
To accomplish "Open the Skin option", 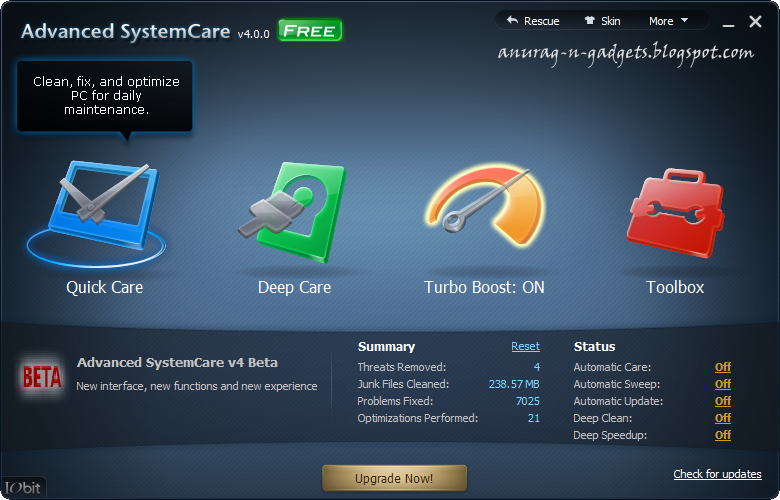I will pyautogui.click(x=602, y=21).
